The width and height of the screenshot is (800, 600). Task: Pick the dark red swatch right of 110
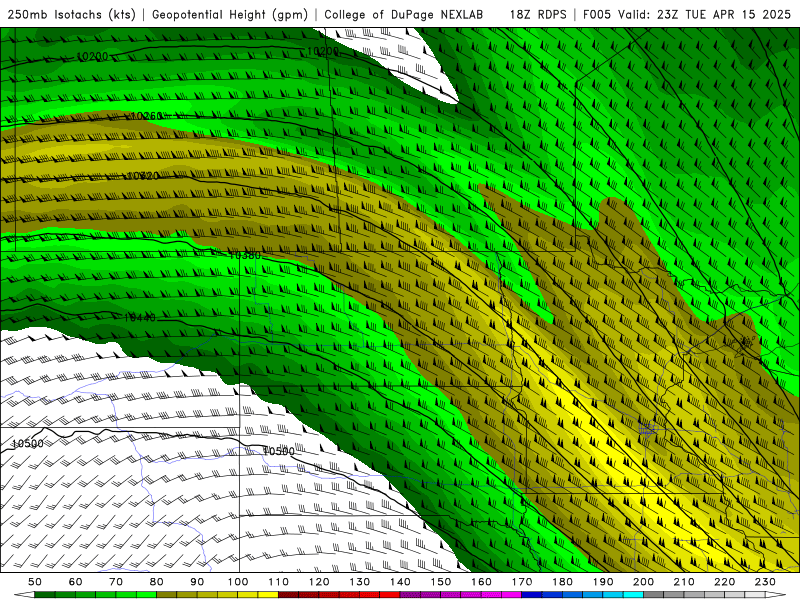pyautogui.click(x=289, y=595)
